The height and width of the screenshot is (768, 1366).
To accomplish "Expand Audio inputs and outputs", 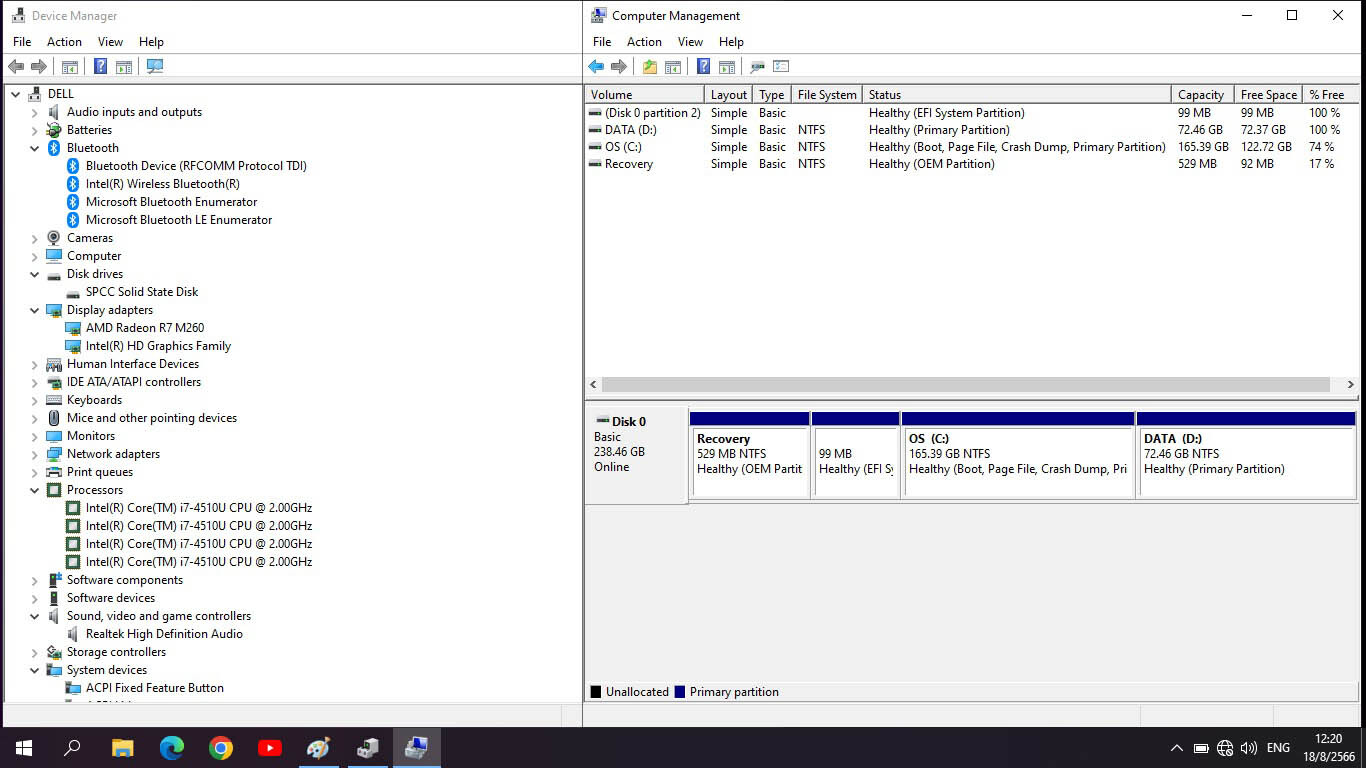I will pos(35,112).
